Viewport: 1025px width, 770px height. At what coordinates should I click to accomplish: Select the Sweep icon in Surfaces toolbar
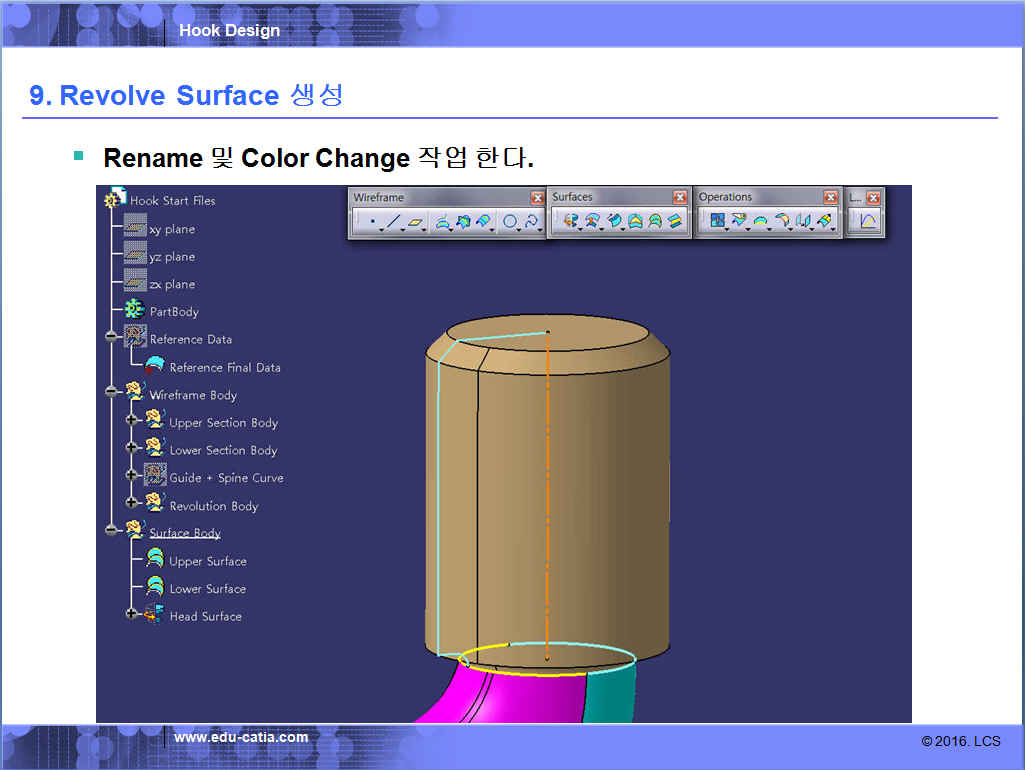pyautogui.click(x=614, y=222)
